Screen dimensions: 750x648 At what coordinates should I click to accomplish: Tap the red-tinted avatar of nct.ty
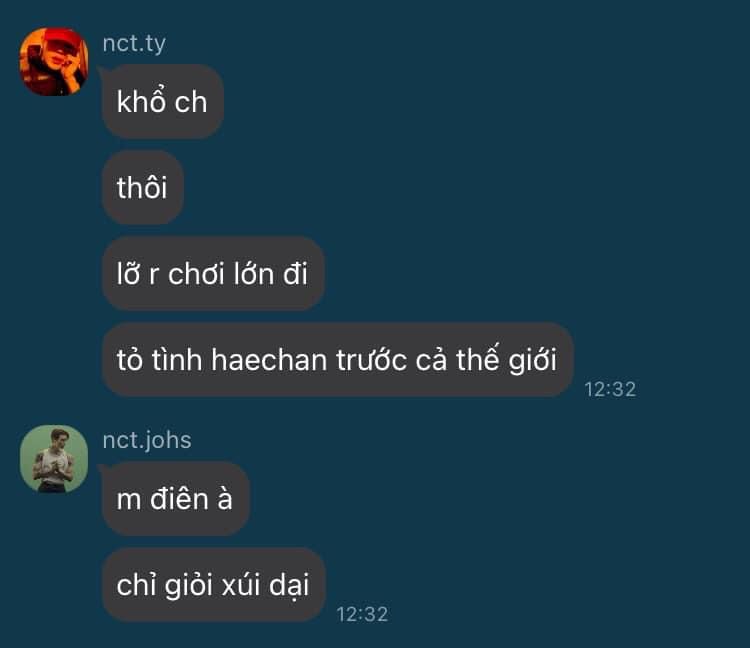[x=54, y=62]
